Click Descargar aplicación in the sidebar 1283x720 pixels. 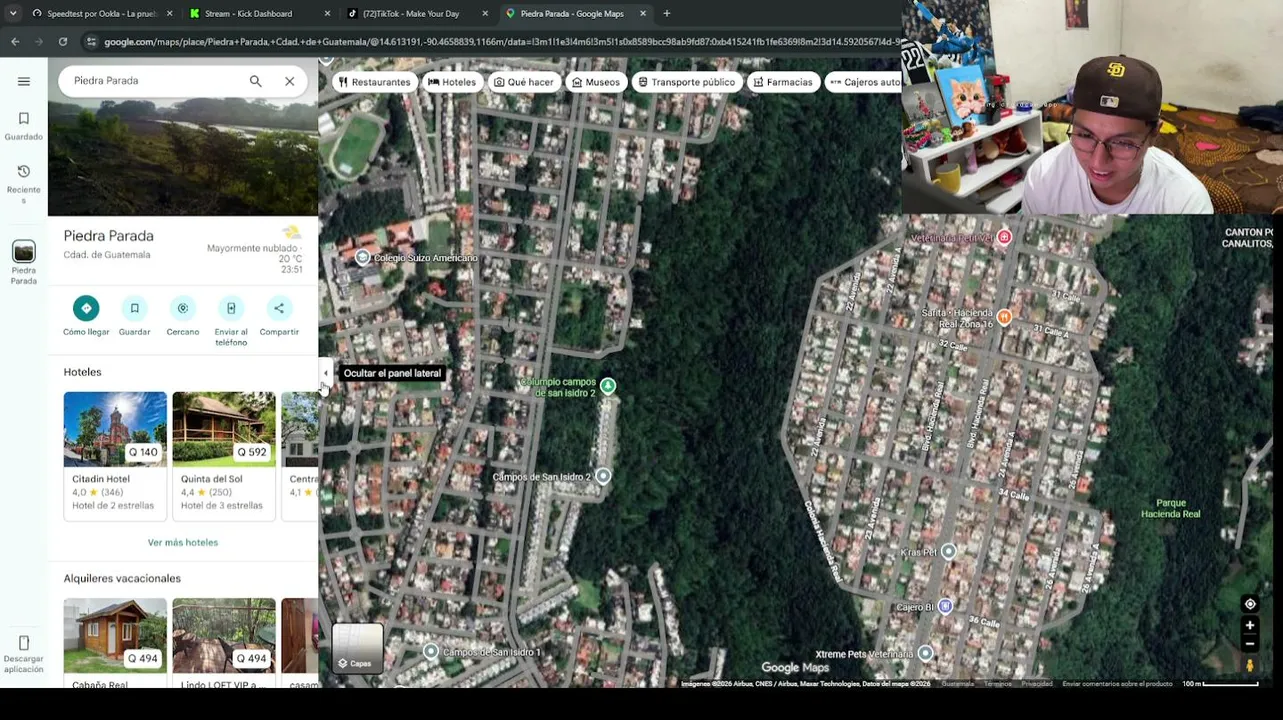(24, 654)
